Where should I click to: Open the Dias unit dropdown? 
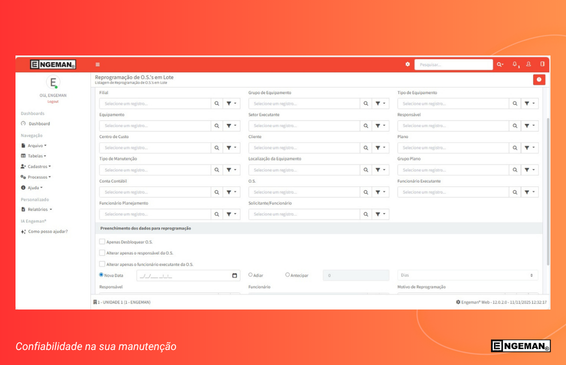pos(467,275)
